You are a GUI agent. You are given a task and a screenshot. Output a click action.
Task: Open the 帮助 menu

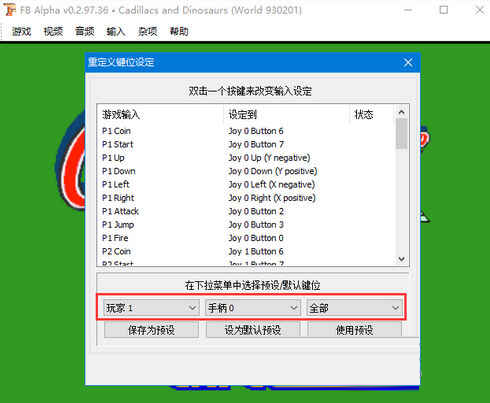point(179,31)
